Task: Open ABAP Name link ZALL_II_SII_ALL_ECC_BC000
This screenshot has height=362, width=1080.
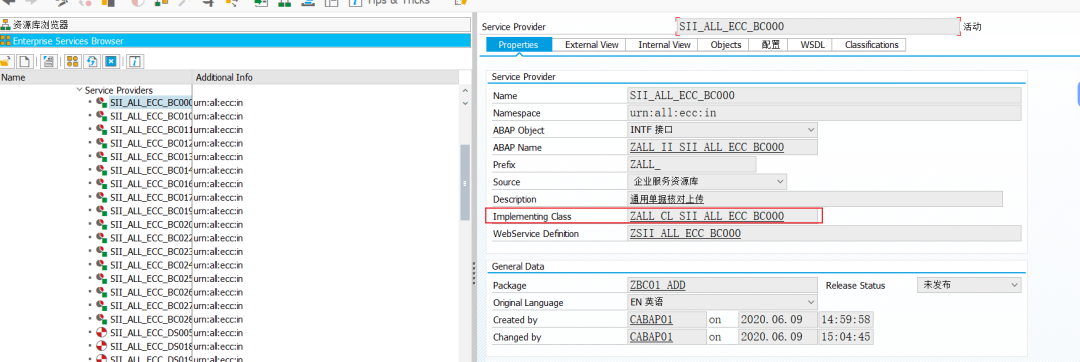Action: pos(707,147)
